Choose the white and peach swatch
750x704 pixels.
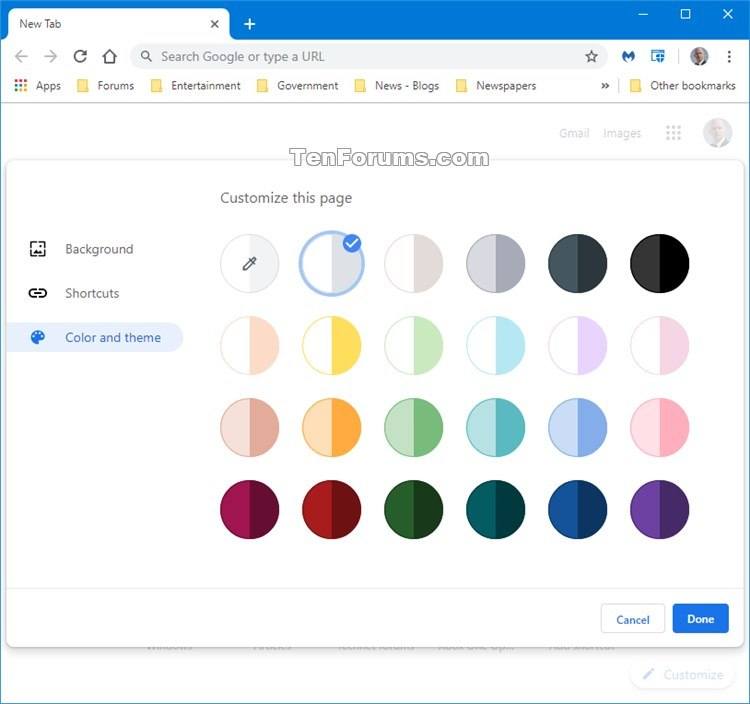click(x=250, y=345)
